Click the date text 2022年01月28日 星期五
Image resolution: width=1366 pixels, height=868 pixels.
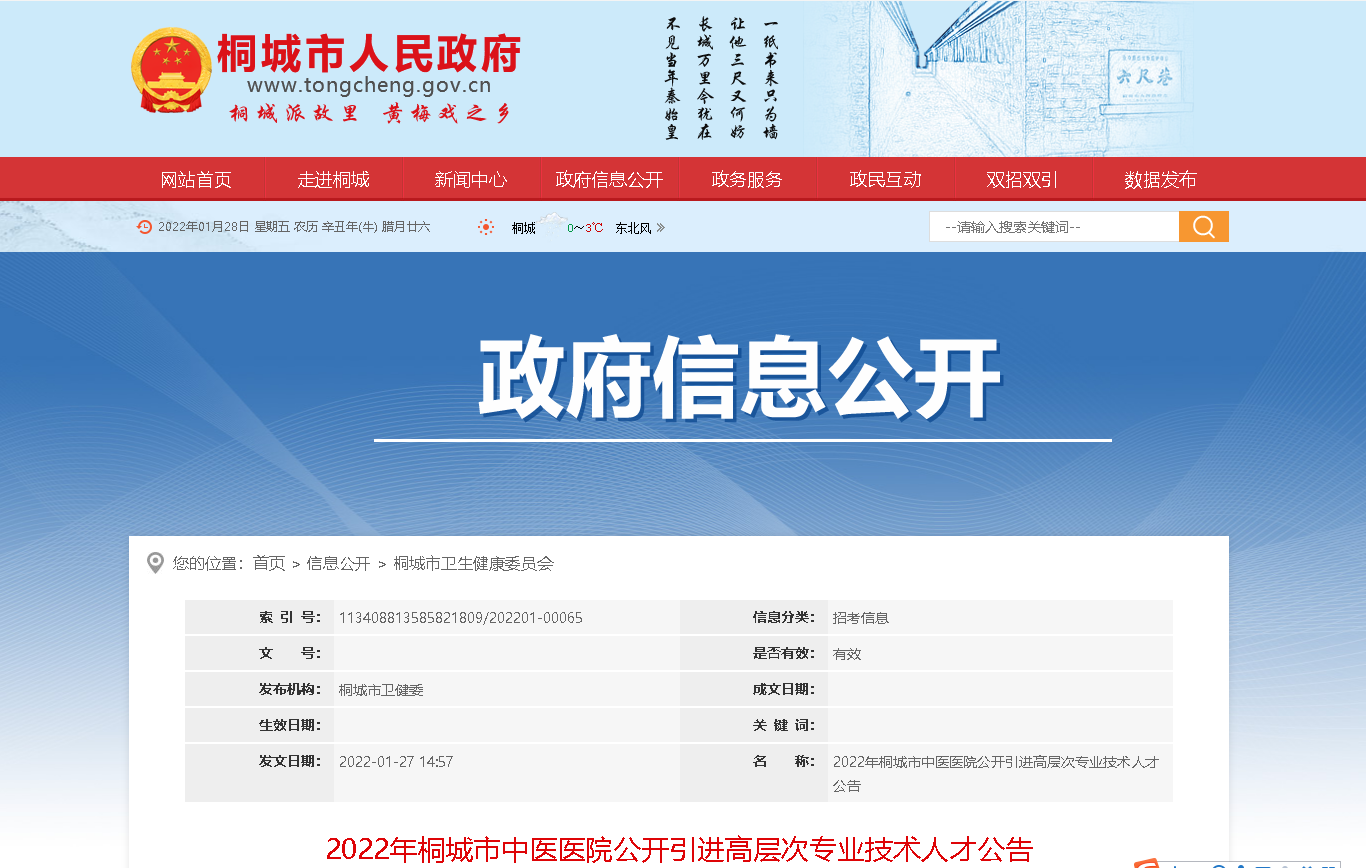[223, 227]
